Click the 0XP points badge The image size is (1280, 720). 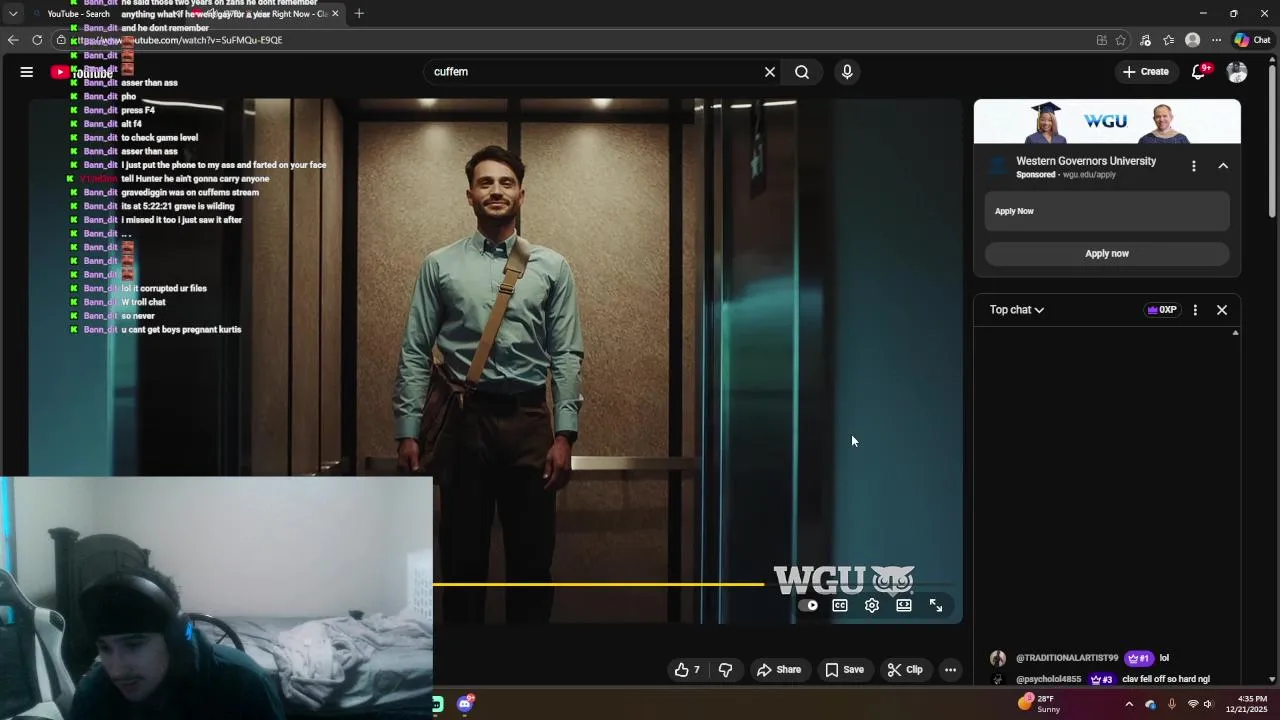coord(1161,310)
